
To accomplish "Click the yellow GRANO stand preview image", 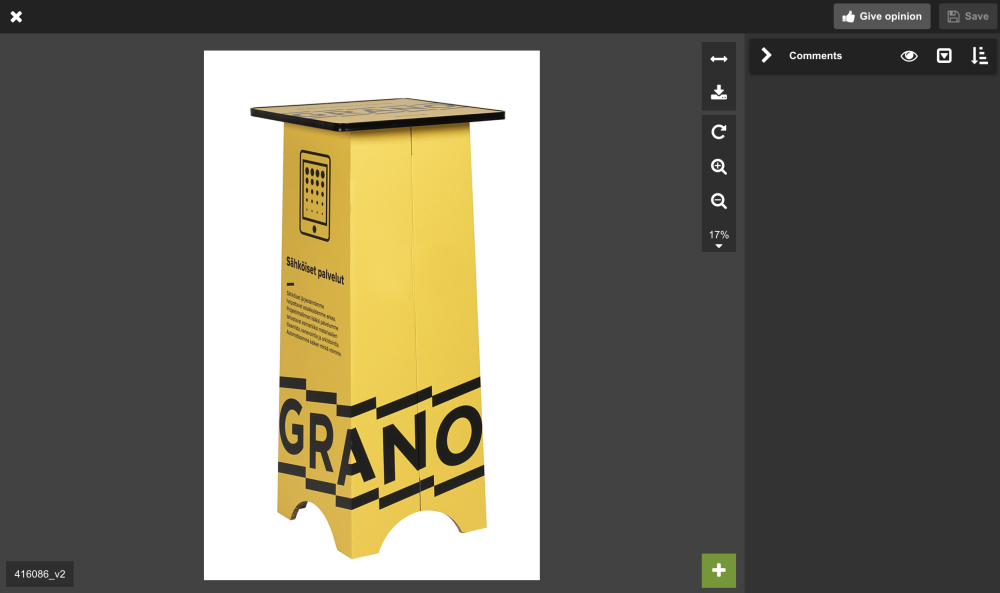I will [372, 315].
